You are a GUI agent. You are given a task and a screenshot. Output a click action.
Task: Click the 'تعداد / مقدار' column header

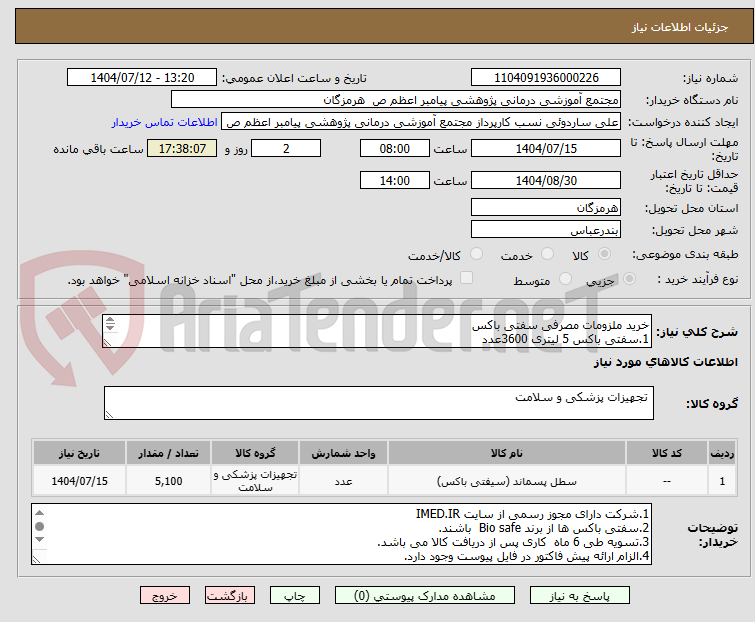click(x=169, y=453)
